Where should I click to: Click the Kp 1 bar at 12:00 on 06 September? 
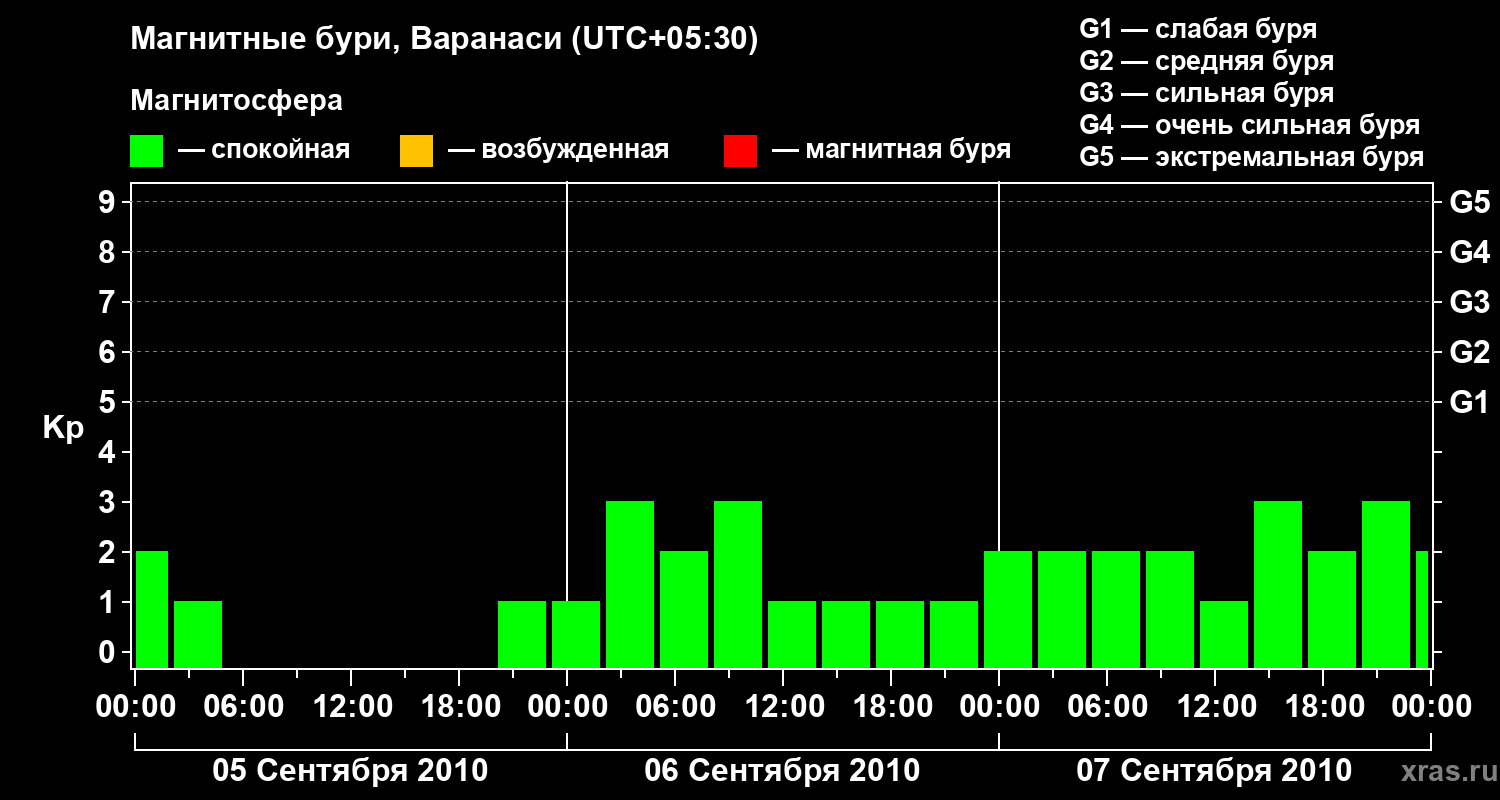[x=792, y=635]
